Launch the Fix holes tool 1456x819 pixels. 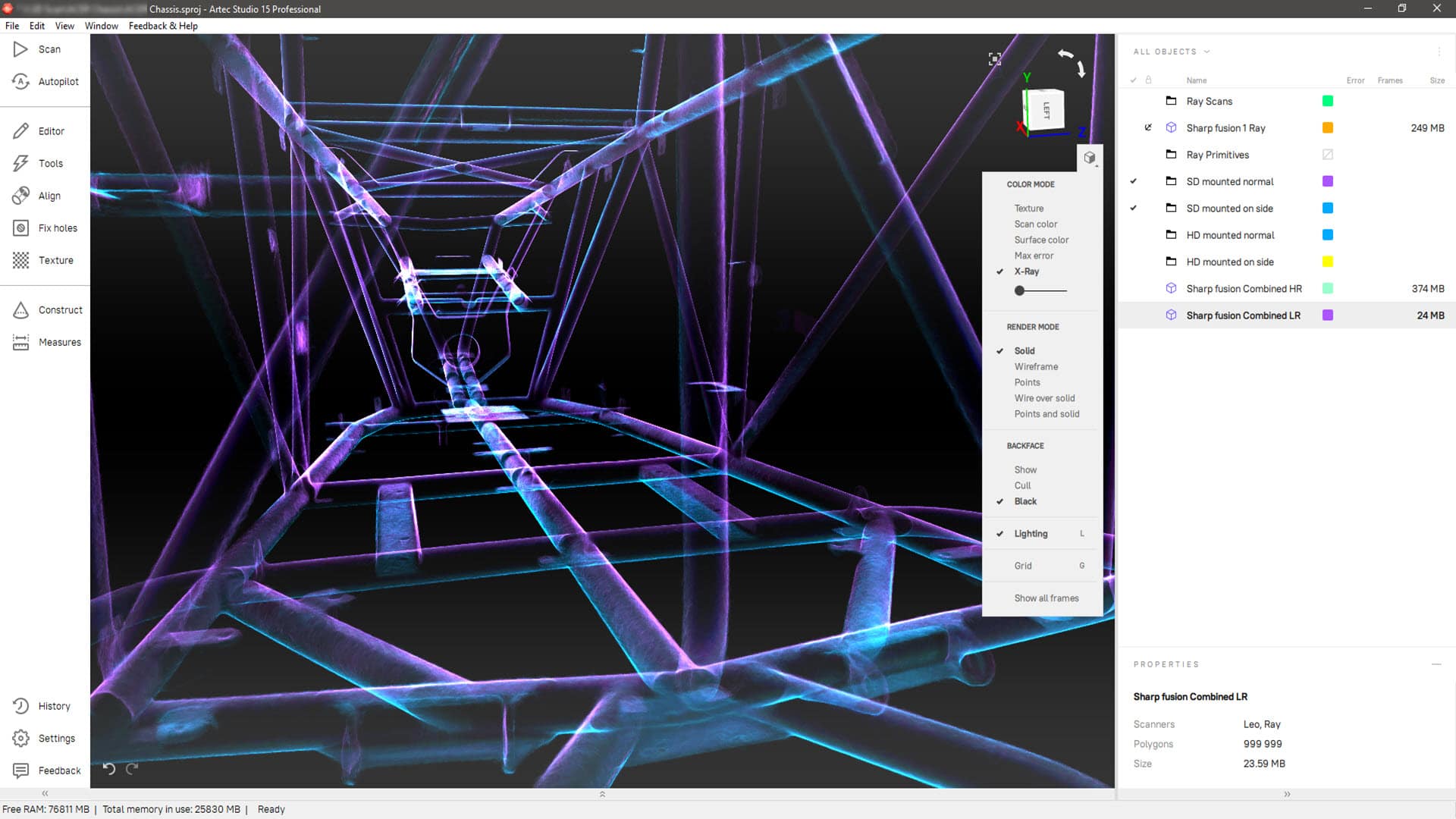(x=58, y=227)
